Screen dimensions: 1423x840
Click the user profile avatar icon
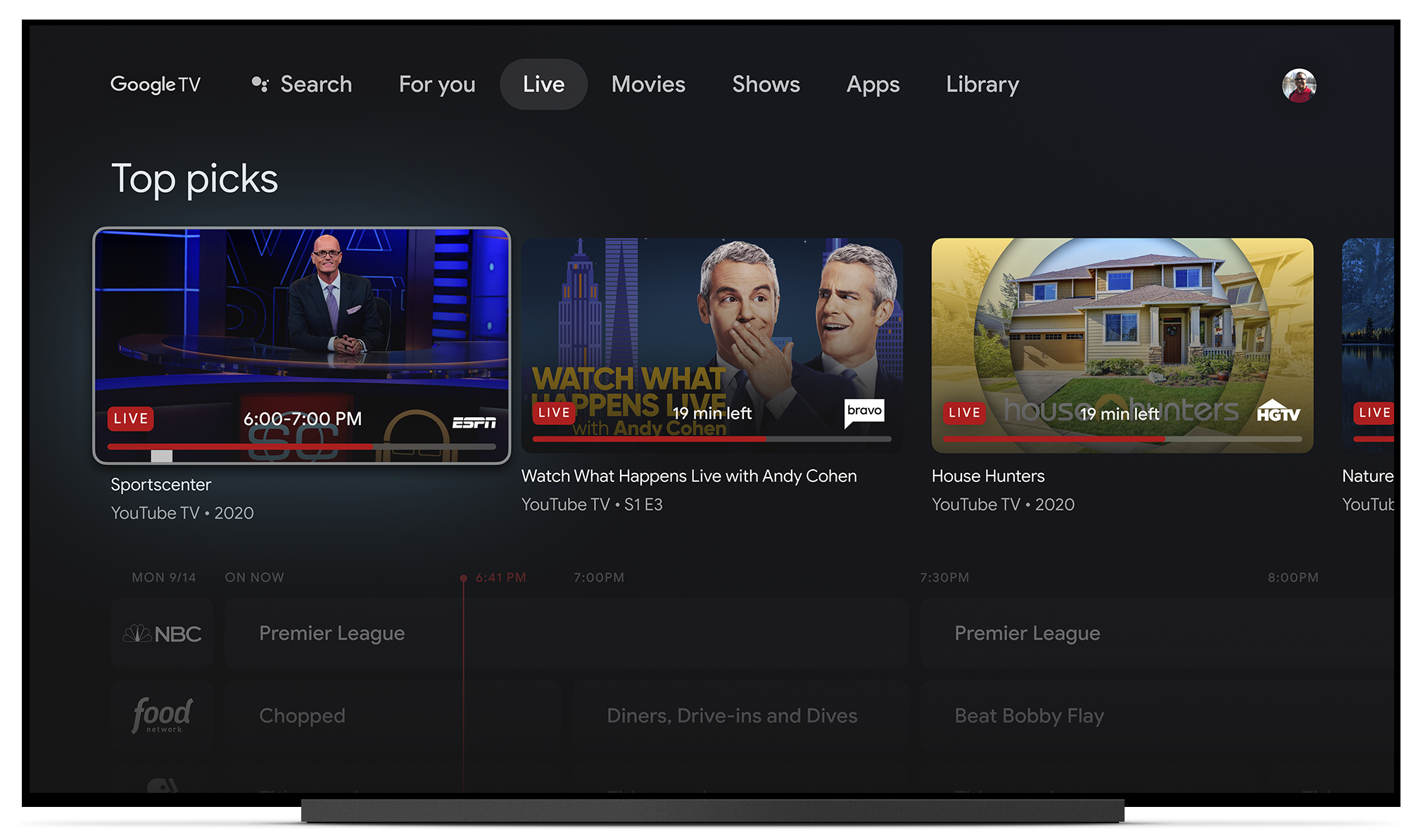tap(1300, 85)
